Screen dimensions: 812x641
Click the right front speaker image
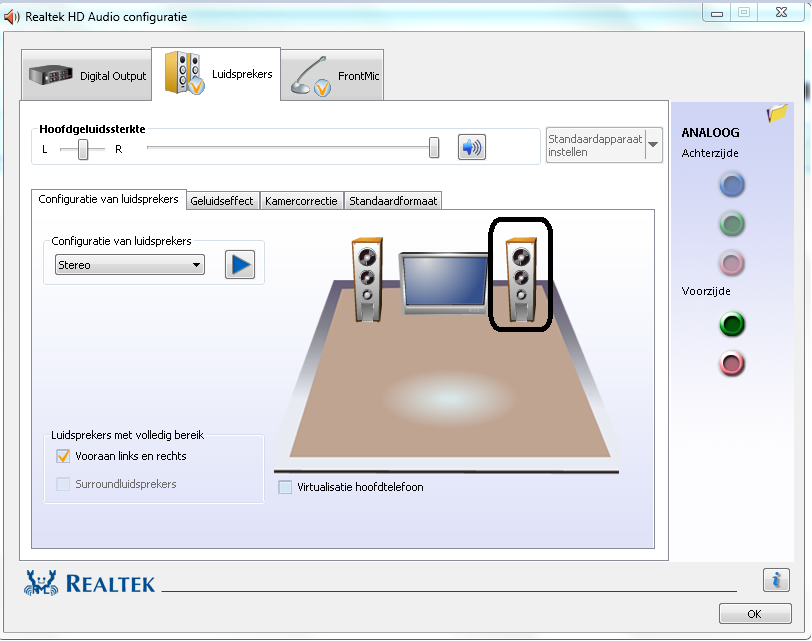[x=521, y=279]
